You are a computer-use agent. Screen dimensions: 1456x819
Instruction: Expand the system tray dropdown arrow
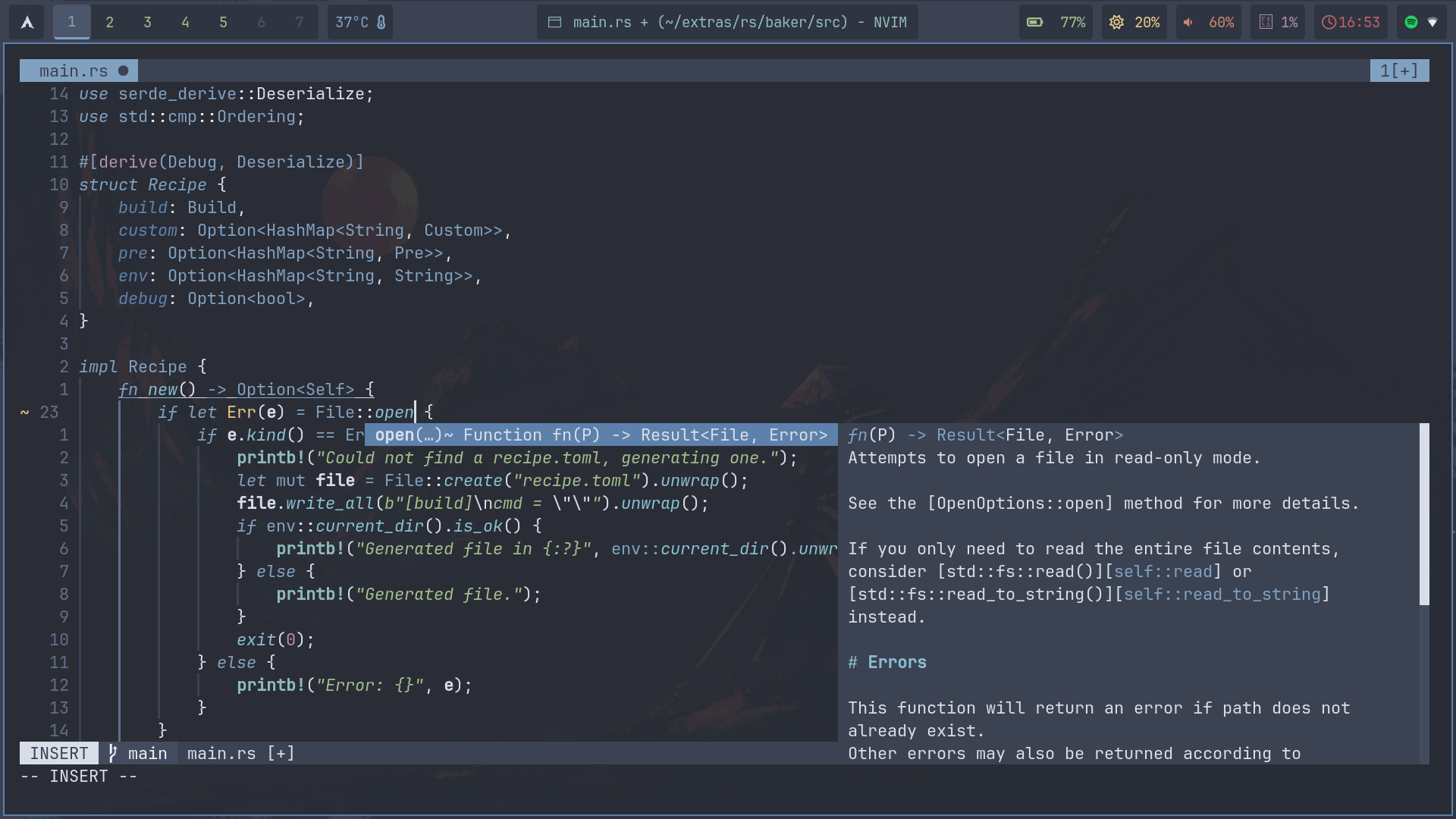click(x=1432, y=23)
